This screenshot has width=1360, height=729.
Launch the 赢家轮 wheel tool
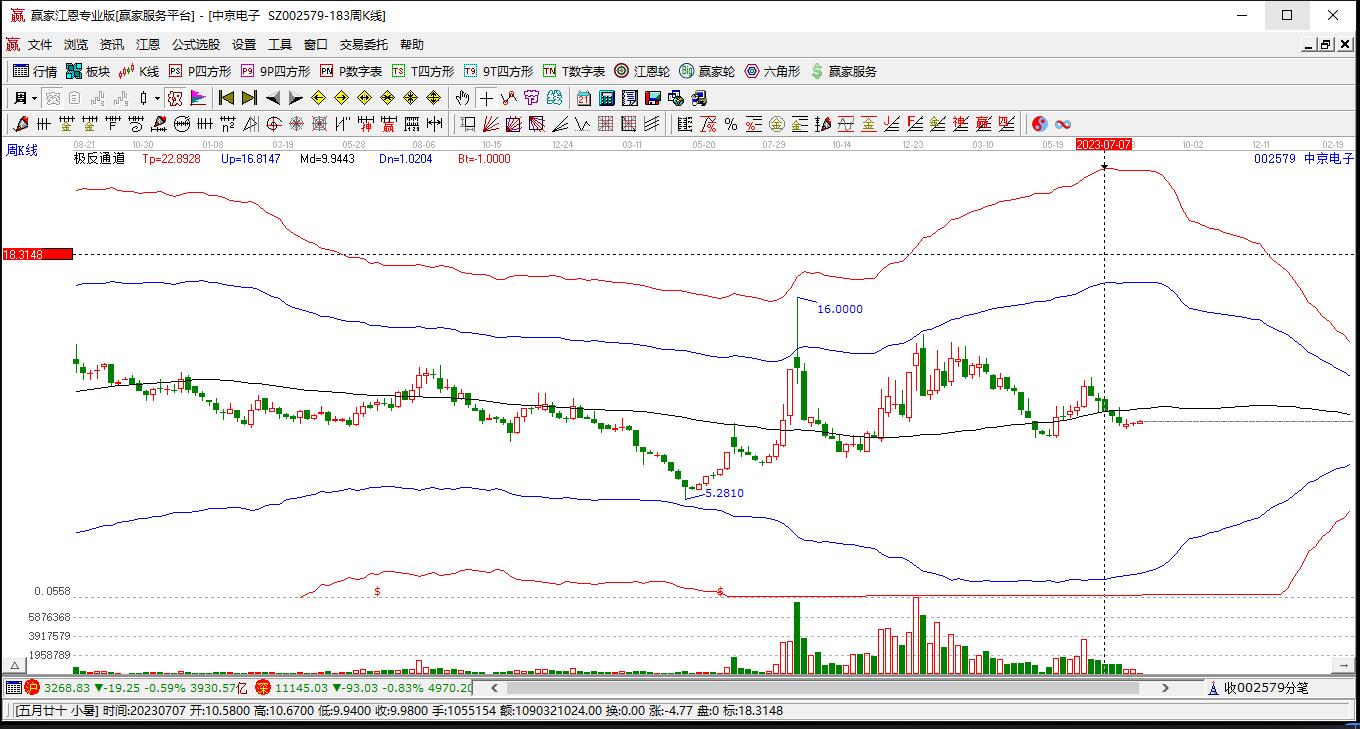click(x=707, y=71)
